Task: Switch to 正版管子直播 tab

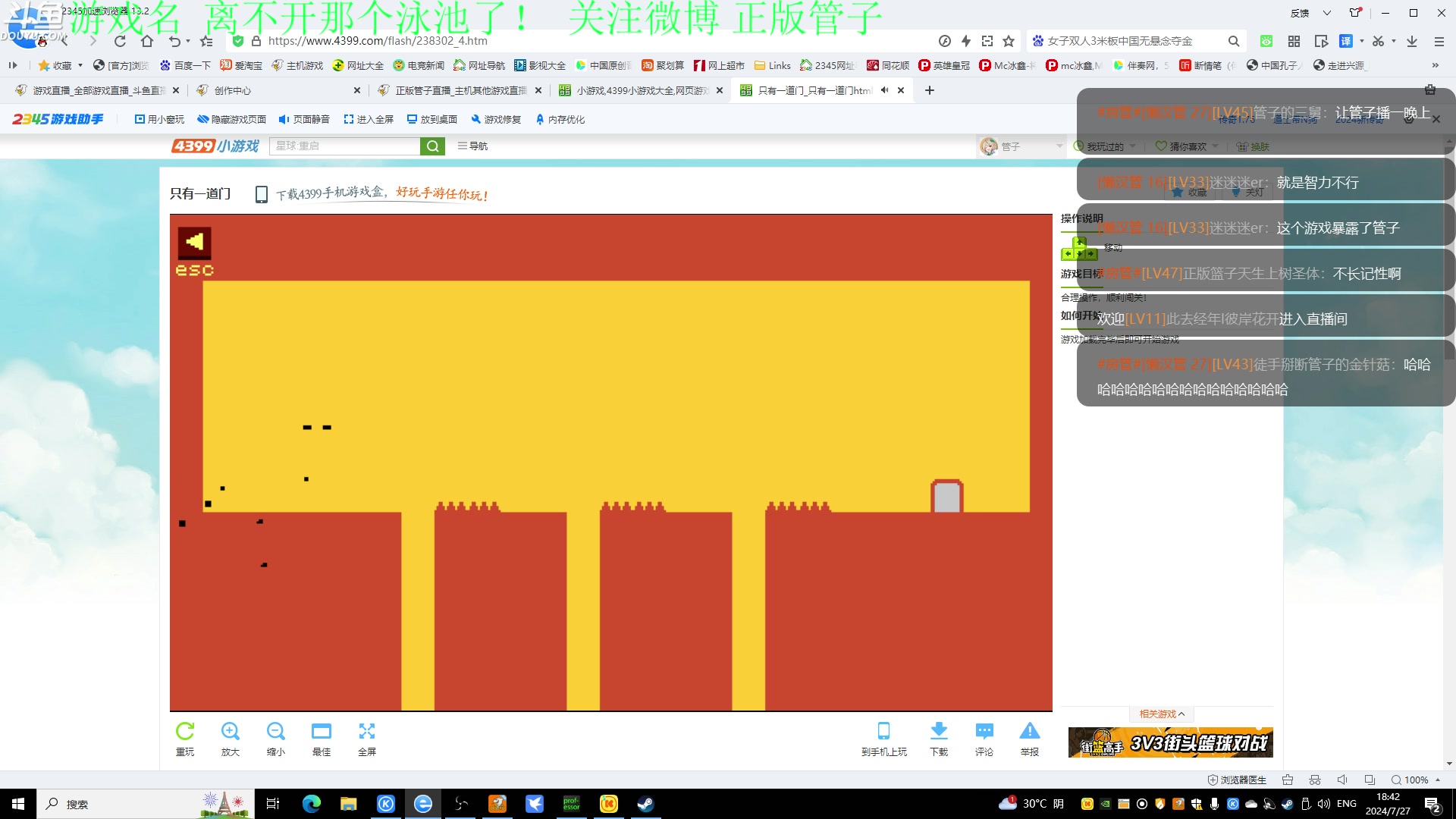Action: point(460,90)
